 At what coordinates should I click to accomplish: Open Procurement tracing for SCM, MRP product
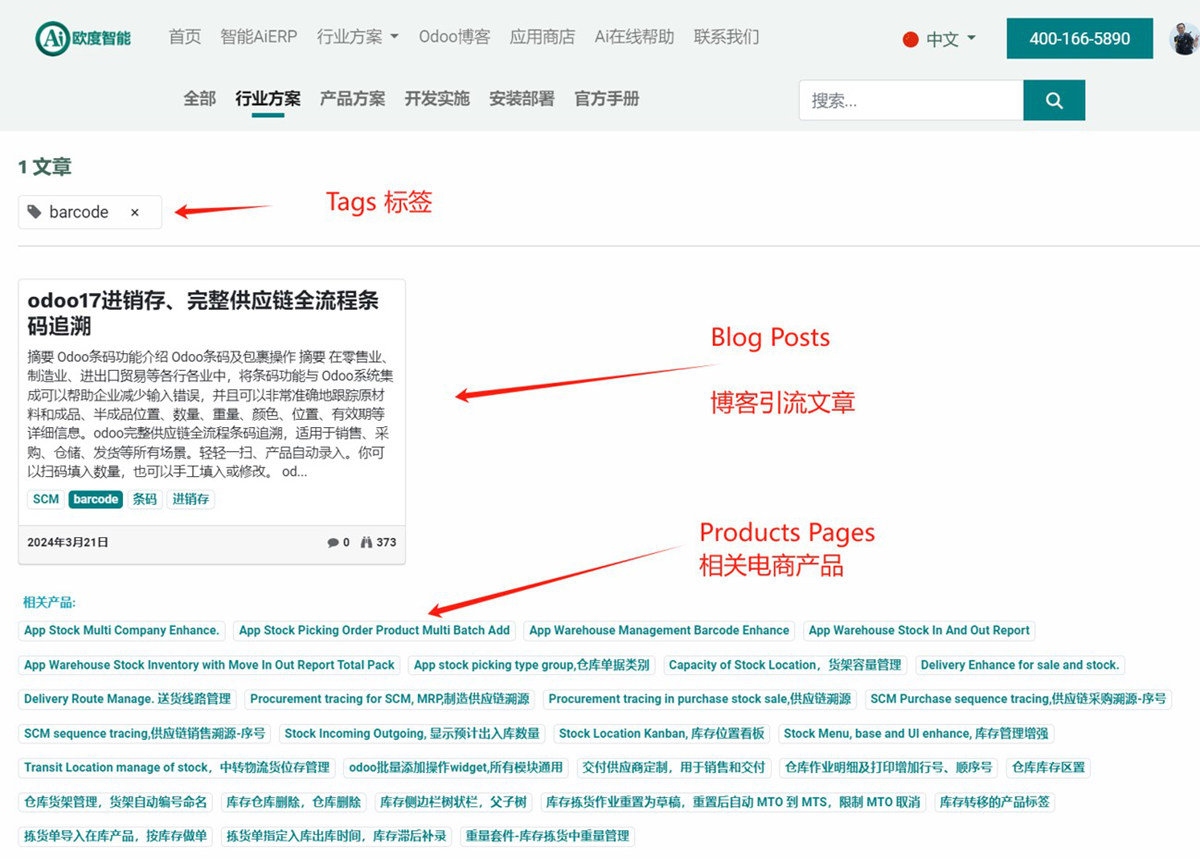click(390, 698)
